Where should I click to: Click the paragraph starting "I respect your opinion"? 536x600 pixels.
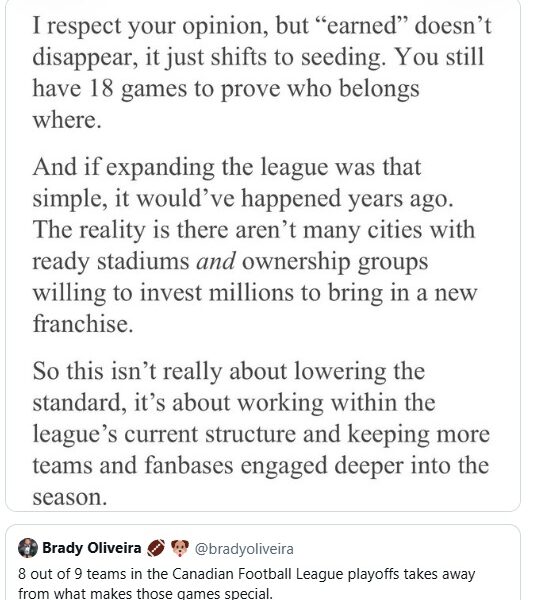click(262, 73)
